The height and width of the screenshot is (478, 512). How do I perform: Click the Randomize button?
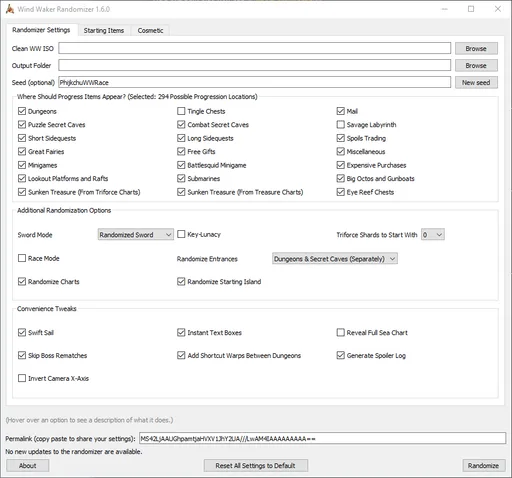tap(484, 466)
